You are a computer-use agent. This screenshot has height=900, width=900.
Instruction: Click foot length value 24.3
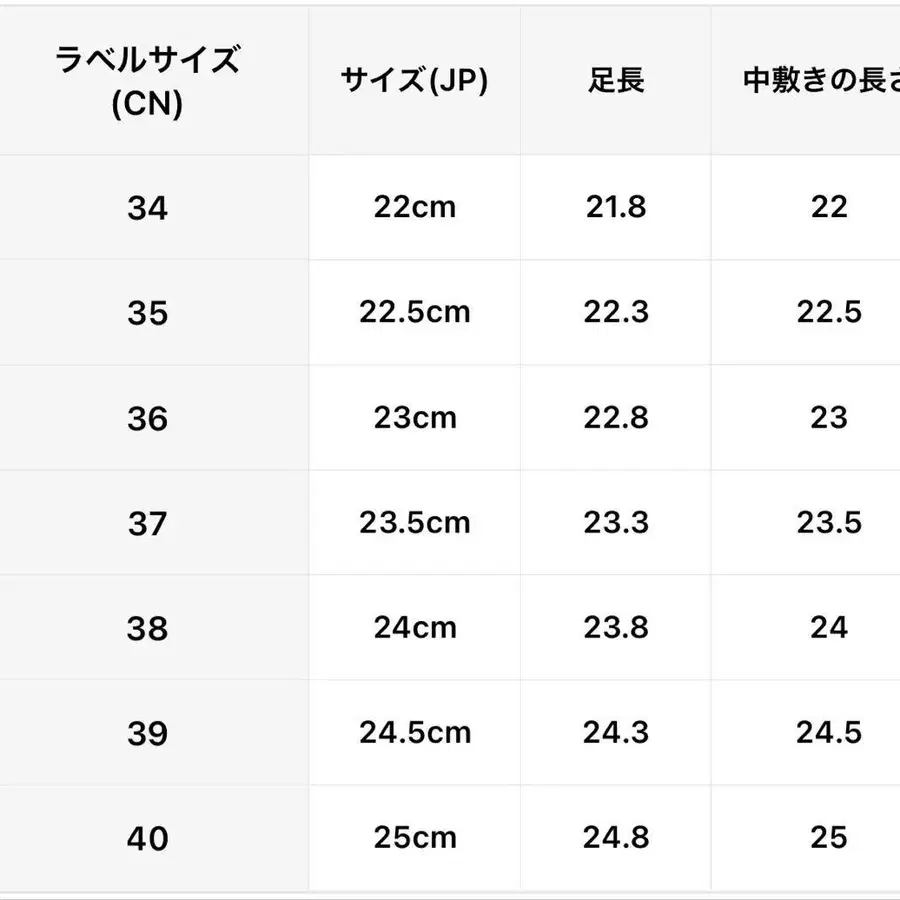[615, 732]
